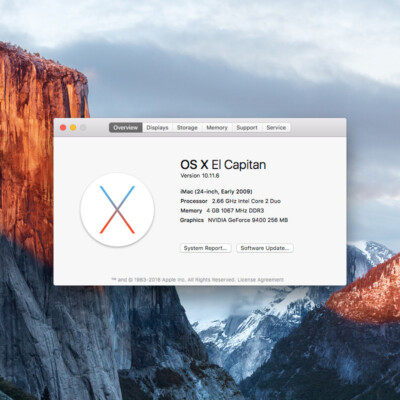Click the 4 GB 1067 MHz DDR3 value
The height and width of the screenshot is (400, 400).
(x=235, y=211)
